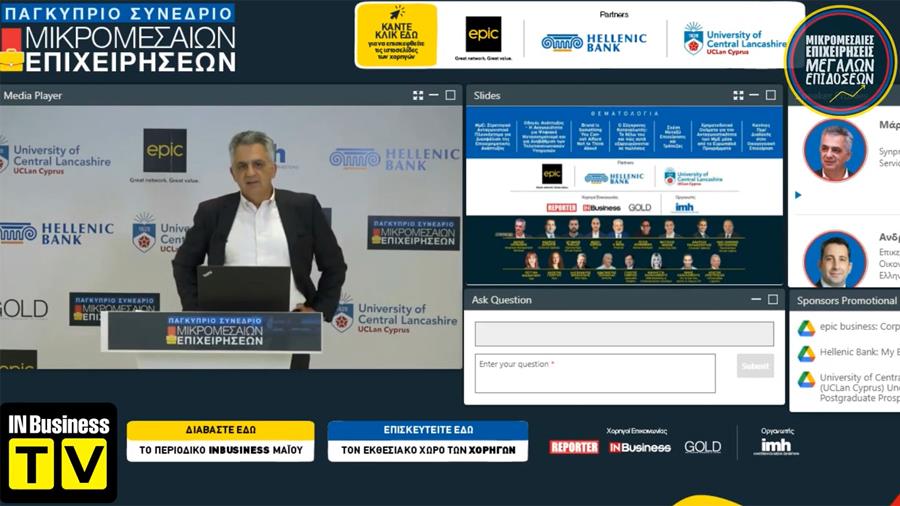
Task: Click the 'Enter your question' text field
Action: [595, 373]
